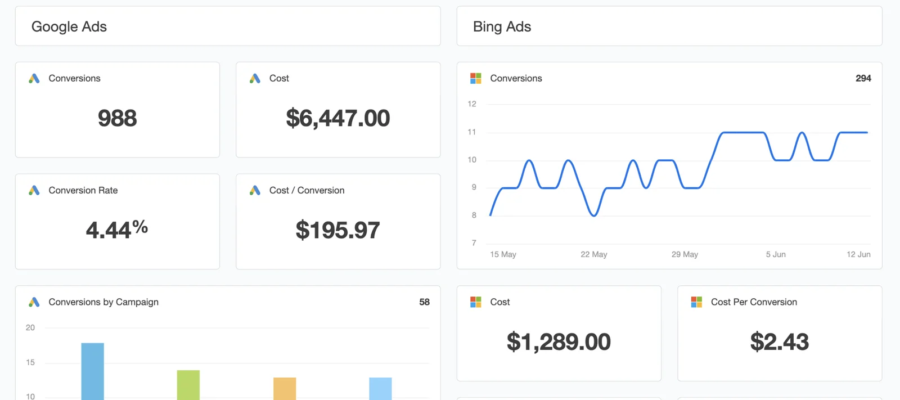Click Microsoft icon beside Cost Per Conversion

tap(696, 302)
